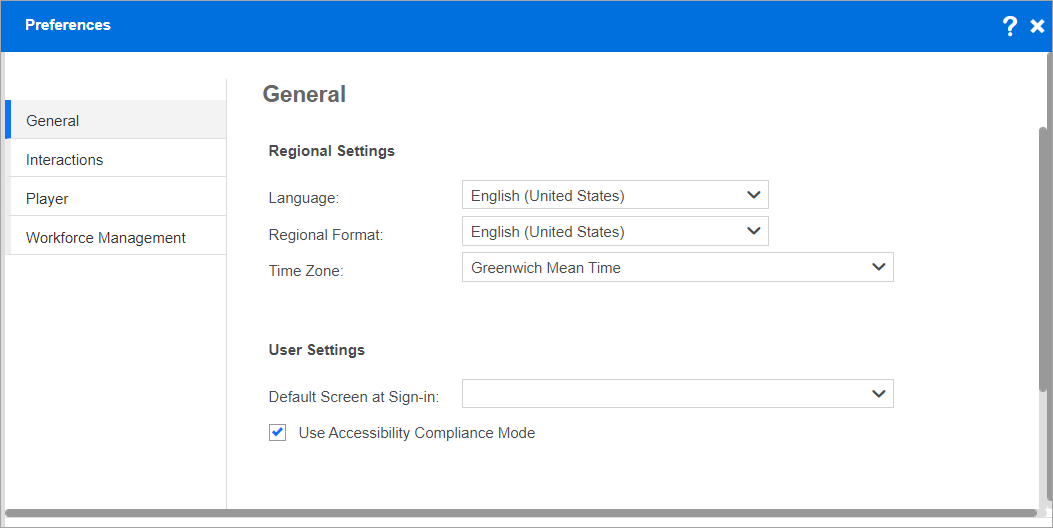Click the vertical scrollbar on the right edge

point(1045,260)
